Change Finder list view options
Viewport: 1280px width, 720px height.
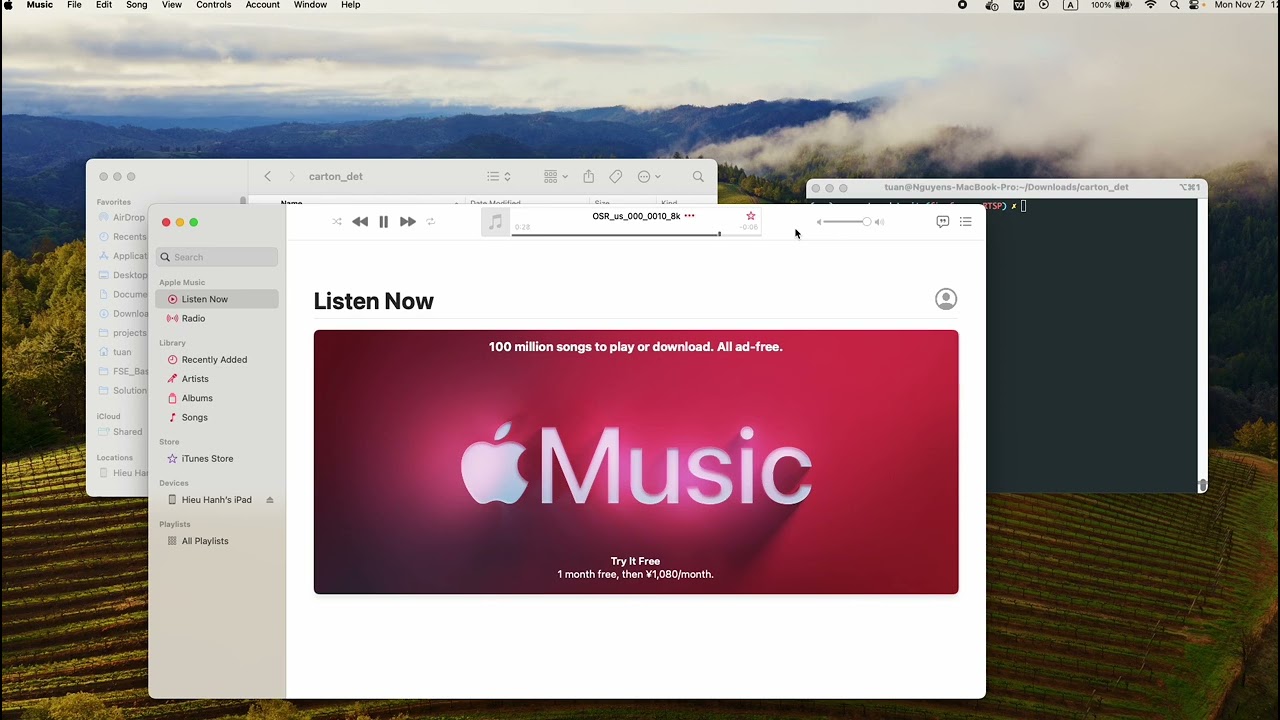tap(499, 177)
